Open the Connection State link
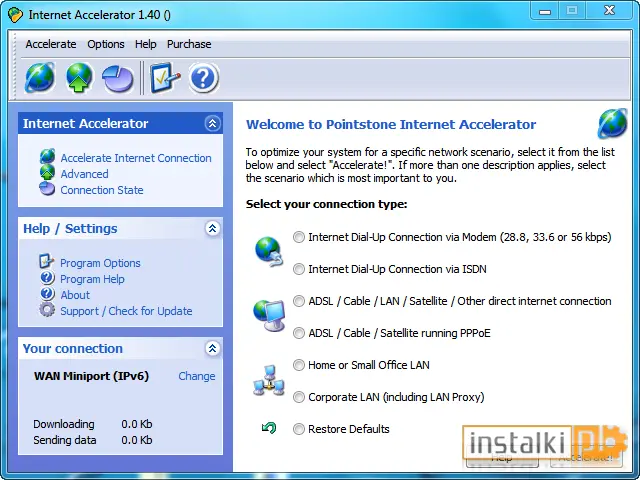 click(102, 190)
